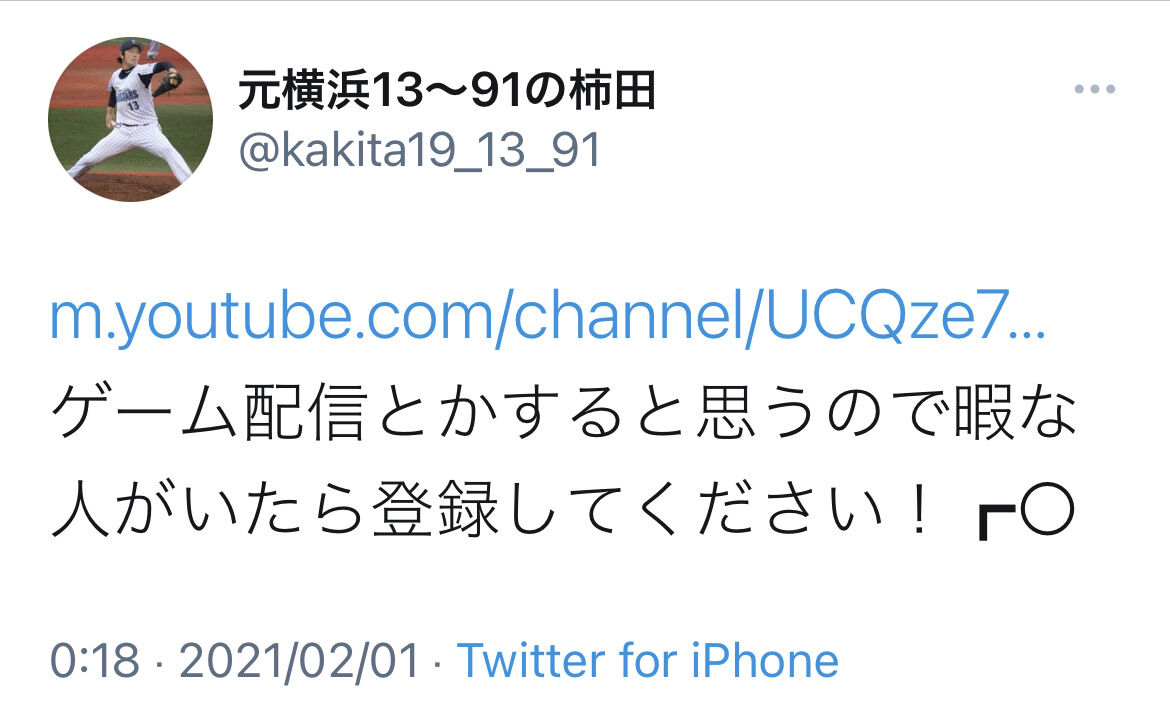The height and width of the screenshot is (714, 1170).
Task: Tap the tweet line starting ゲーム配信
Action: tap(564, 412)
